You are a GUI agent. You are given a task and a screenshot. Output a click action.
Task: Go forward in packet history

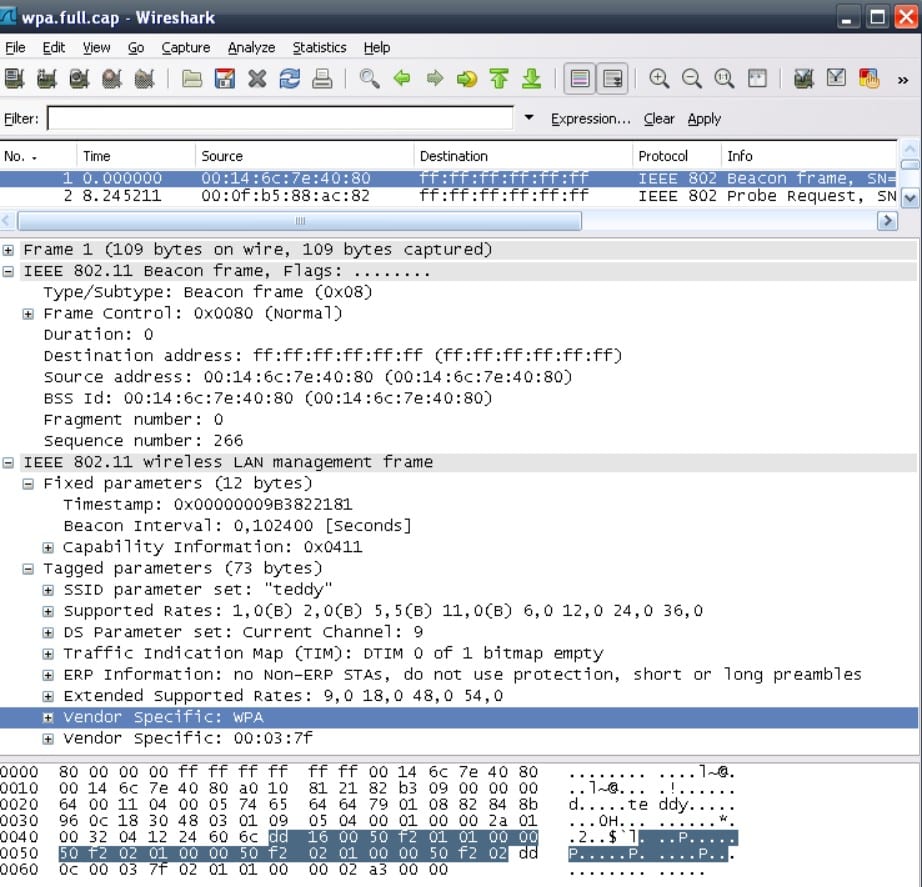click(435, 78)
